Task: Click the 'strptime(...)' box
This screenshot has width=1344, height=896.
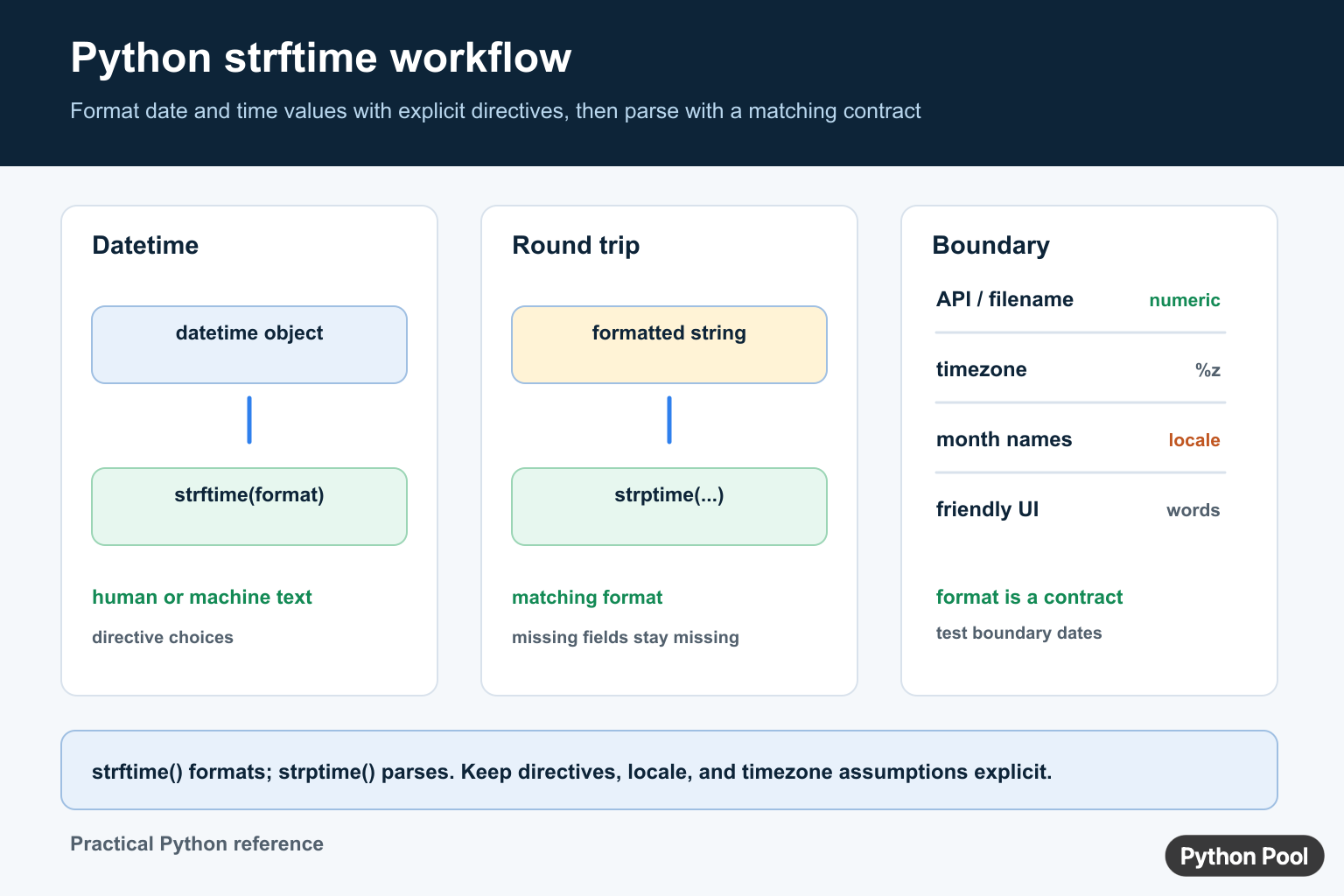Action: 669,507
